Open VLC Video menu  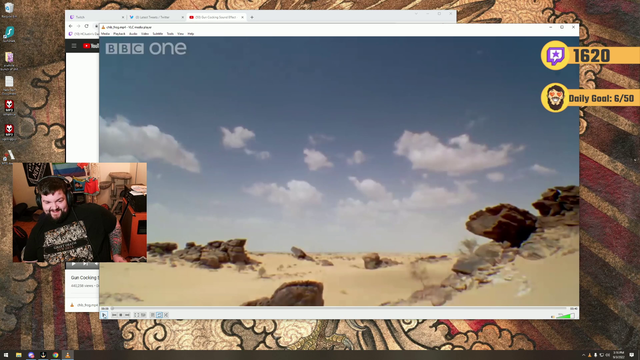145,33
